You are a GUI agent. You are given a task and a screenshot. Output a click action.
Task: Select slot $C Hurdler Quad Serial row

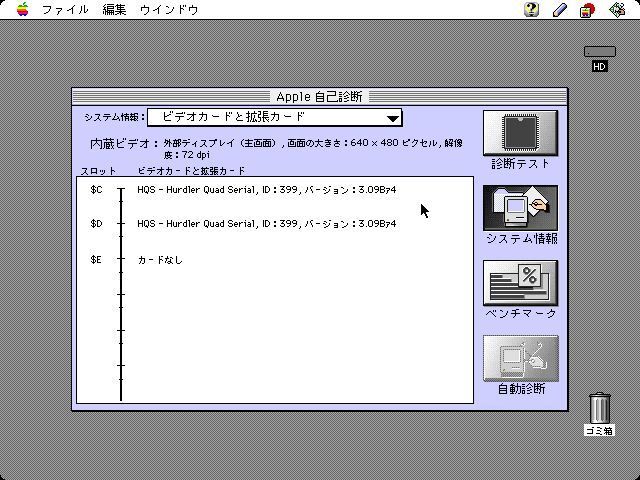267,190
